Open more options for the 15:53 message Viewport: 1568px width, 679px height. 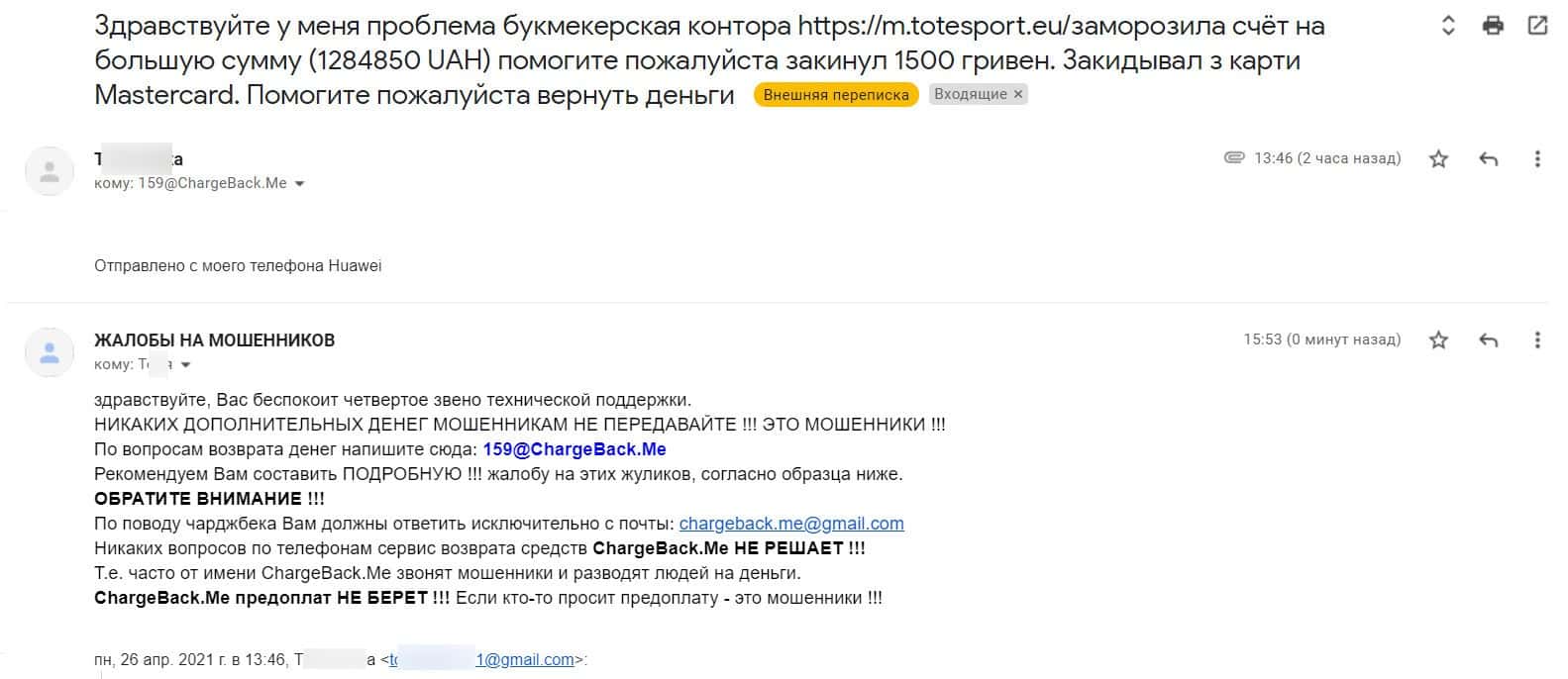tap(1537, 340)
